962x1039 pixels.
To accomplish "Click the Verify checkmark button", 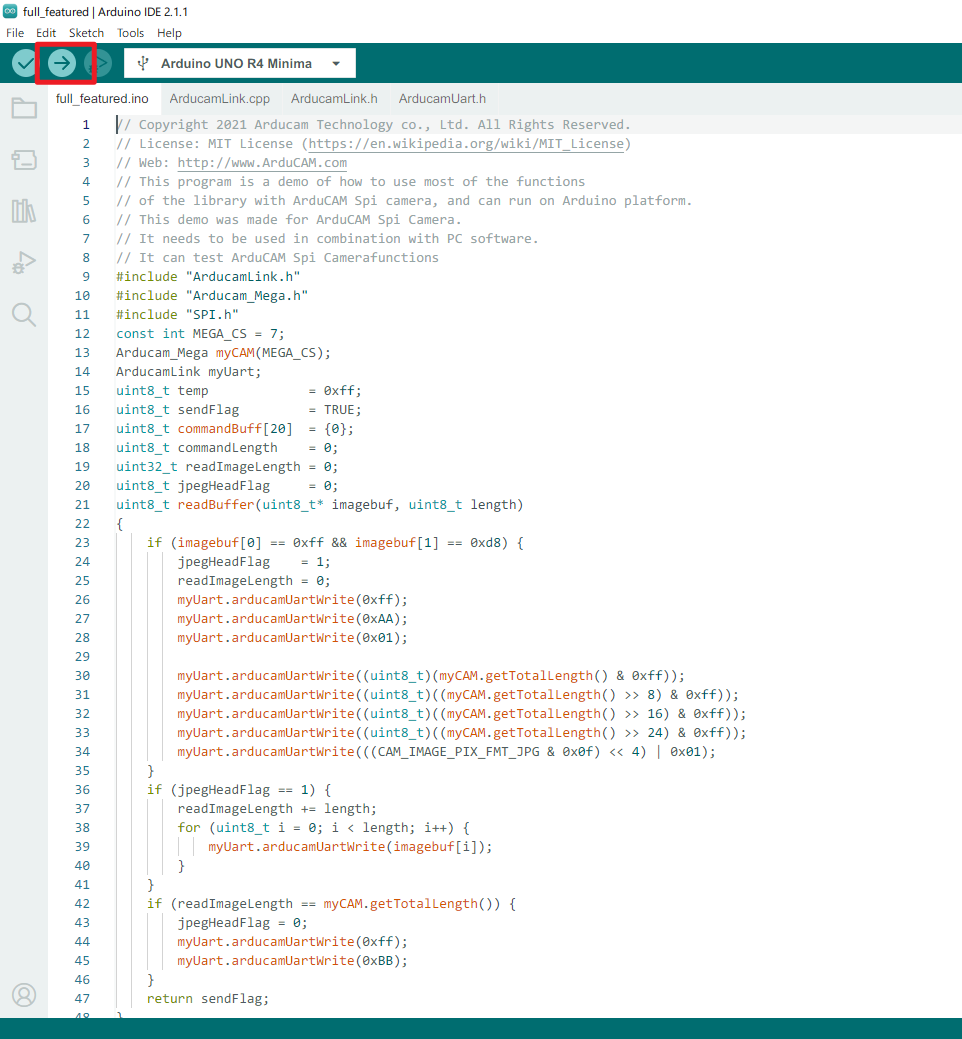I will (x=25, y=64).
